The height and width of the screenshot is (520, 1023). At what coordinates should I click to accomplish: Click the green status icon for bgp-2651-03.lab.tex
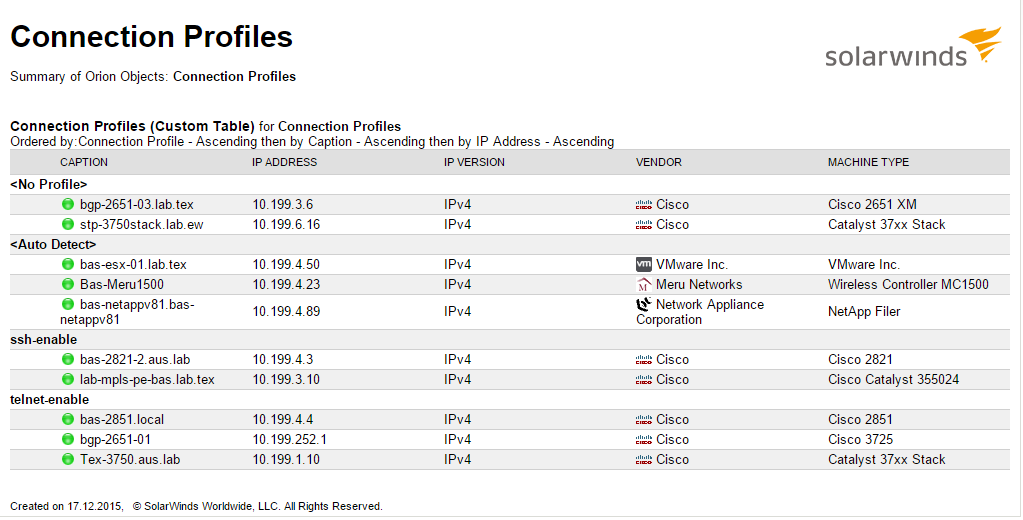[68, 205]
